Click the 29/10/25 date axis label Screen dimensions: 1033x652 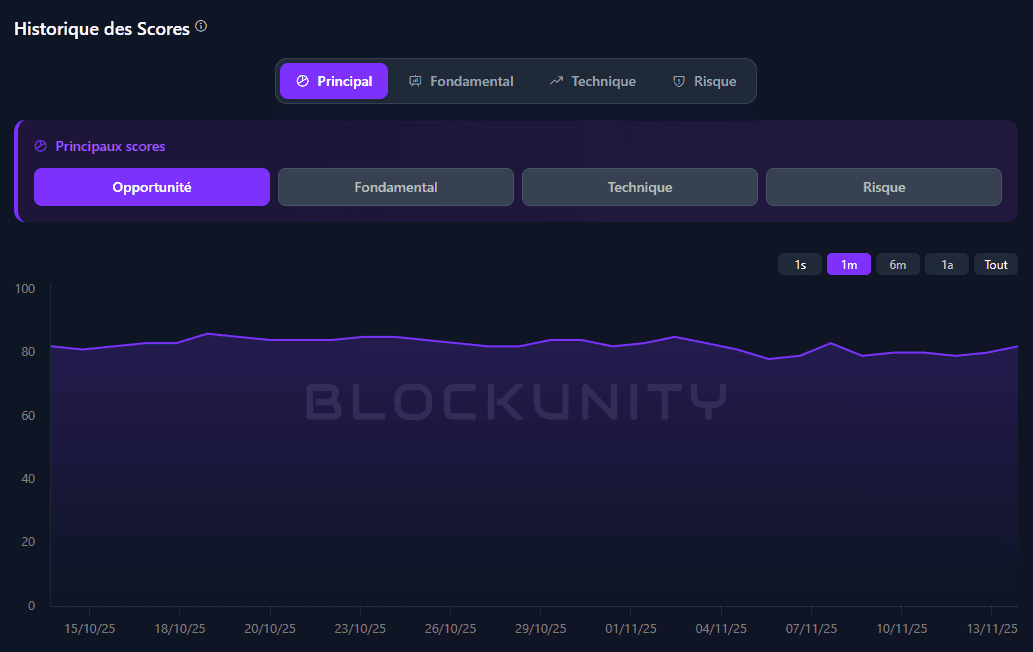pos(541,629)
